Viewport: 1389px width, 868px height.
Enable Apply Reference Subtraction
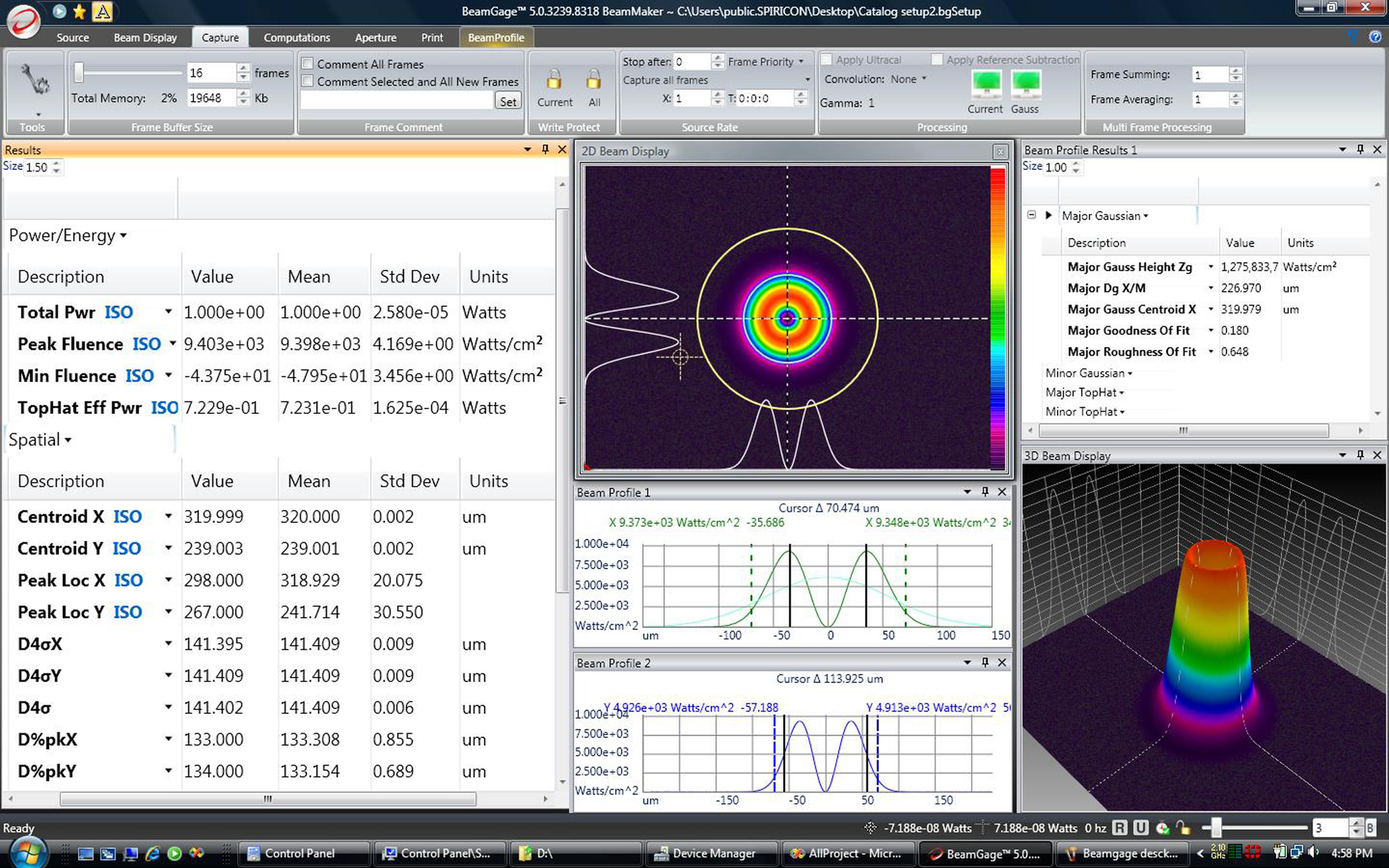pos(937,59)
